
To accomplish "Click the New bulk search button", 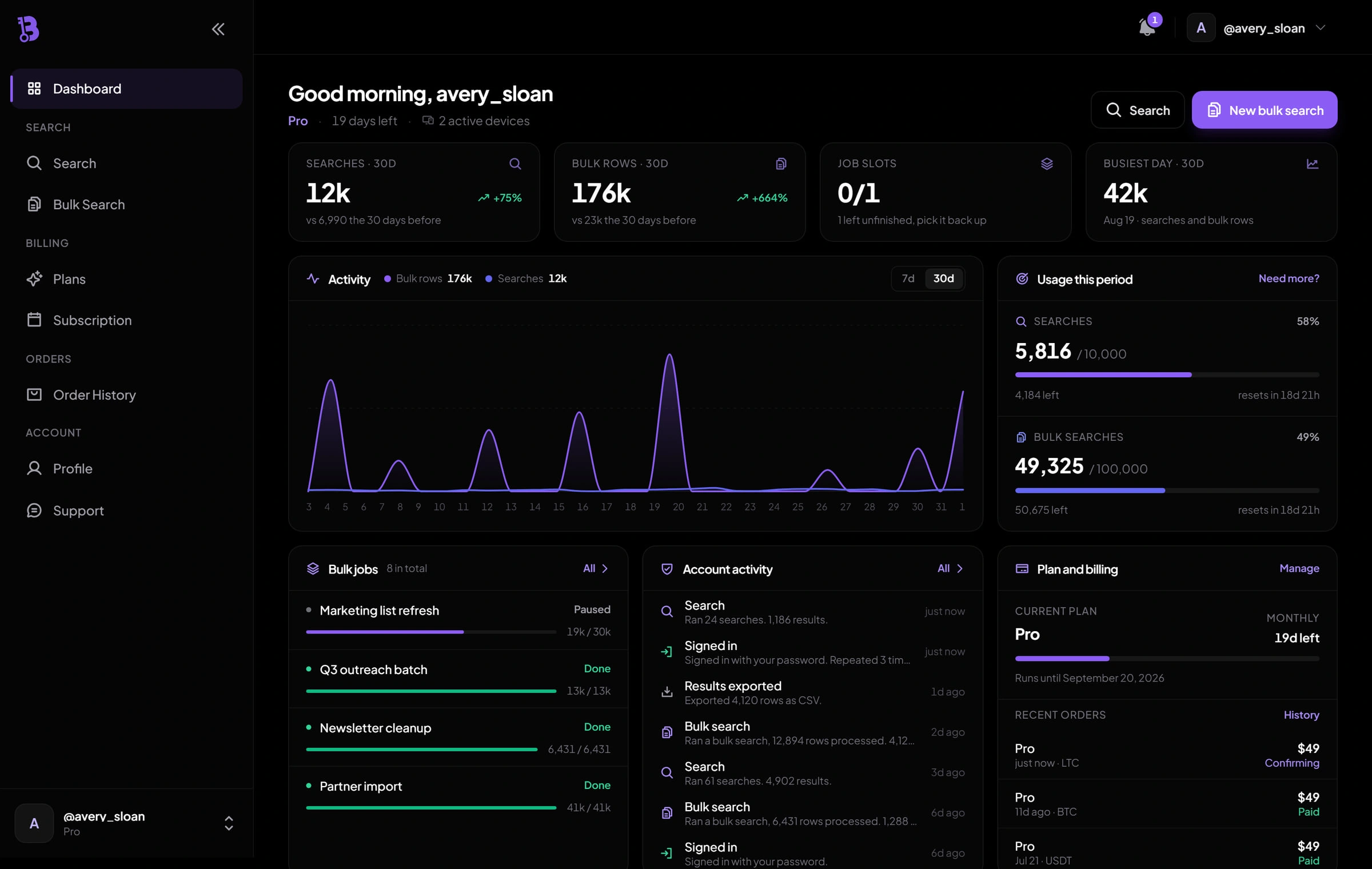I will pos(1265,110).
